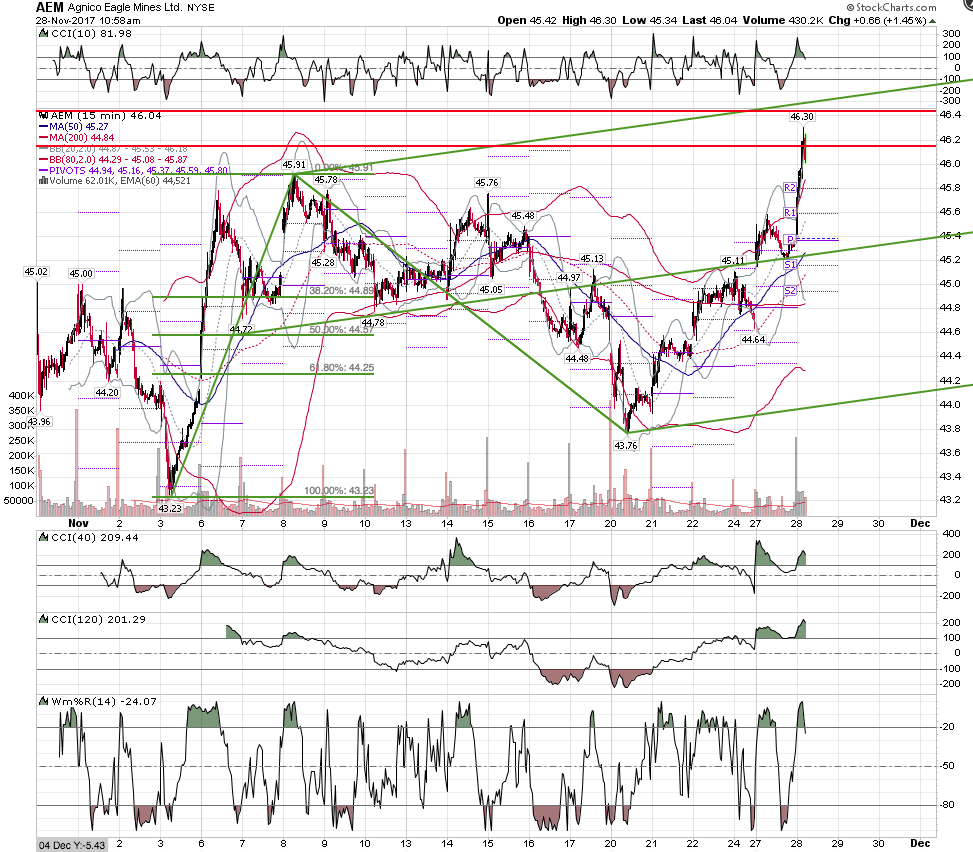Image resolution: width=973 pixels, height=852 pixels.
Task: Click the indicator icon beside Wm%R(14) label
Action: (43, 701)
